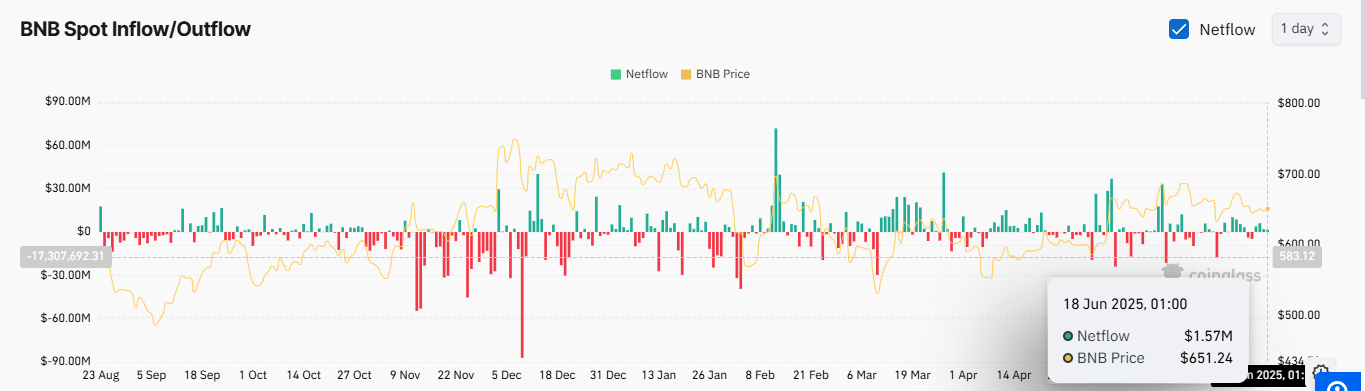The width and height of the screenshot is (1365, 391).
Task: Click the 583.12 price crosshair label
Action: point(1297,256)
